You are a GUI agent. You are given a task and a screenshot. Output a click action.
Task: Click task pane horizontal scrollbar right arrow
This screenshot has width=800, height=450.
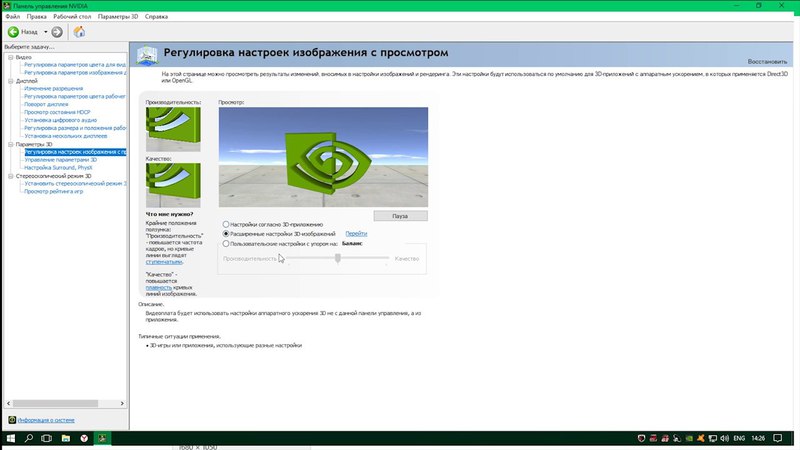[122, 403]
